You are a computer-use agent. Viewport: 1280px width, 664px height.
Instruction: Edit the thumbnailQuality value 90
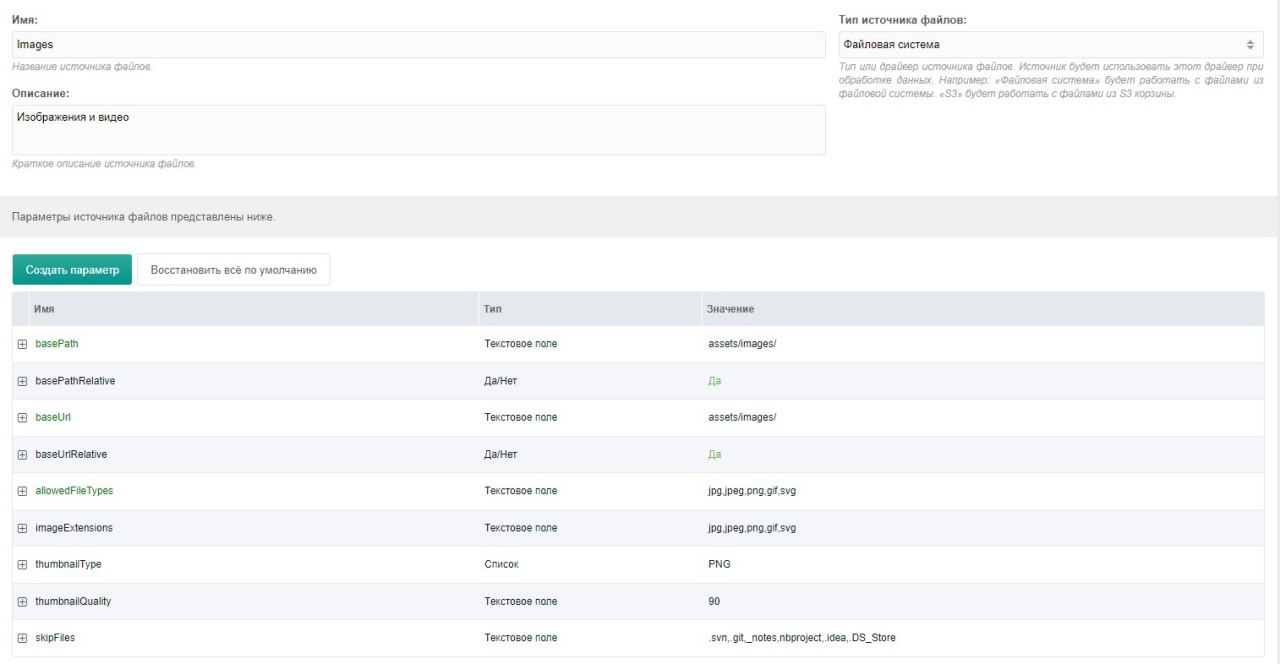[714, 601]
